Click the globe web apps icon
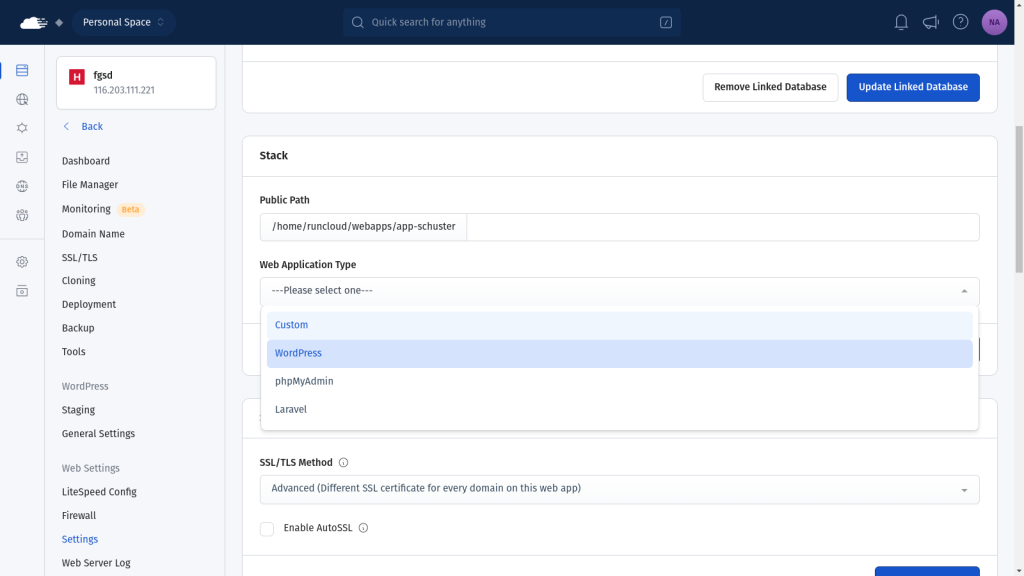The image size is (1024, 576). click(x=22, y=100)
